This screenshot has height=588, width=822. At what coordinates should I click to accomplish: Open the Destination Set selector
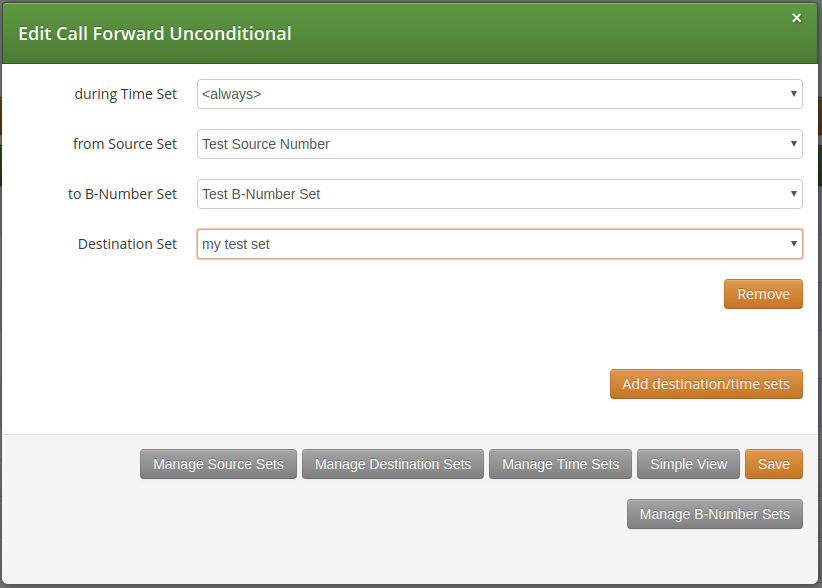[500, 243]
